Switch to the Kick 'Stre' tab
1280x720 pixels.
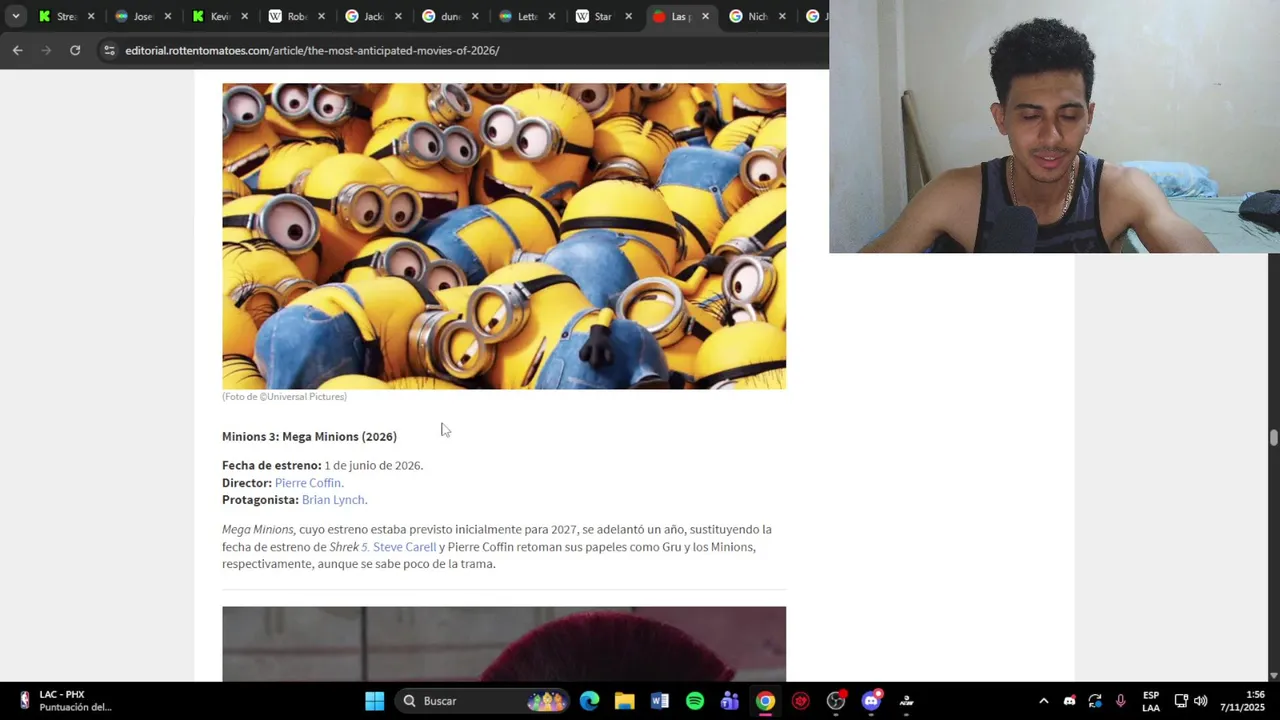pyautogui.click(x=65, y=16)
